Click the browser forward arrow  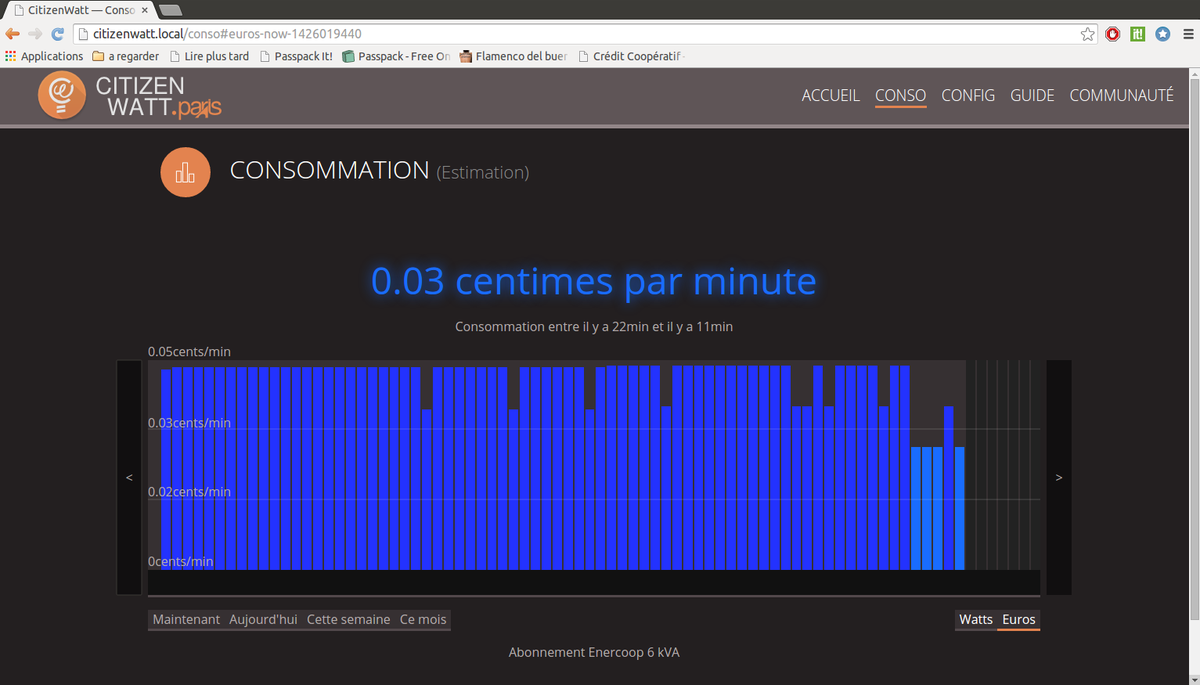pos(35,34)
